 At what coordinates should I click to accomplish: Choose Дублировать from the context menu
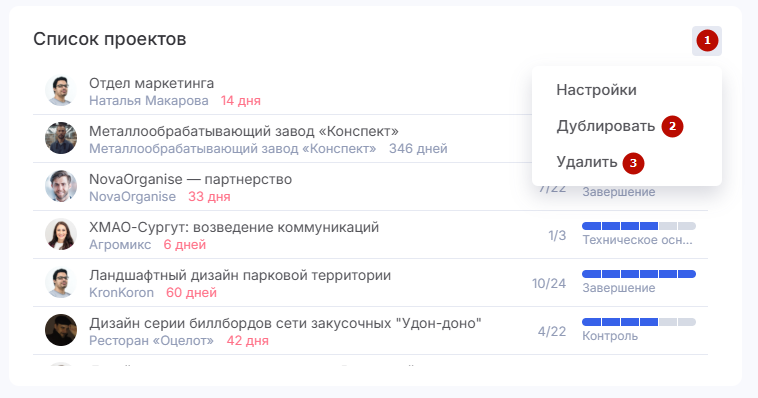pyautogui.click(x=605, y=126)
